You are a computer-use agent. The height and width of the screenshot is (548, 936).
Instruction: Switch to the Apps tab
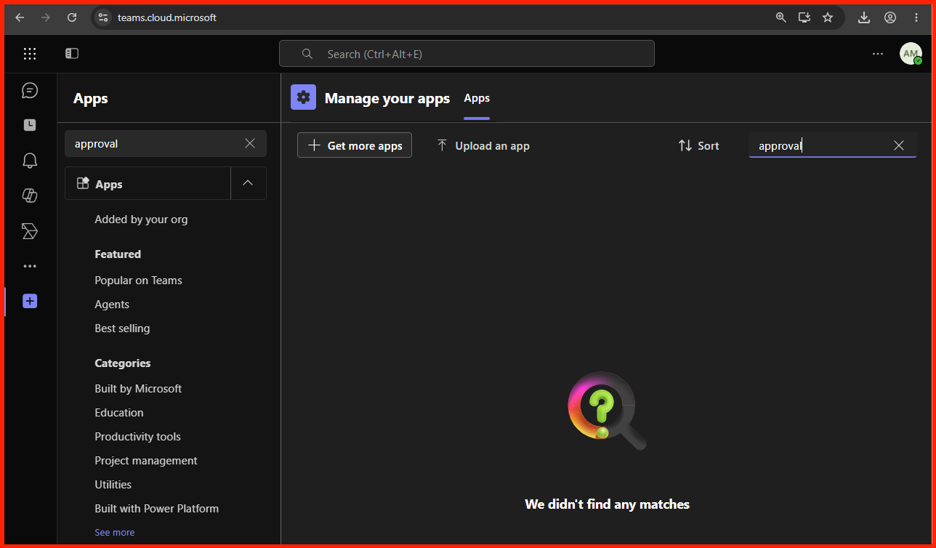tap(476, 98)
